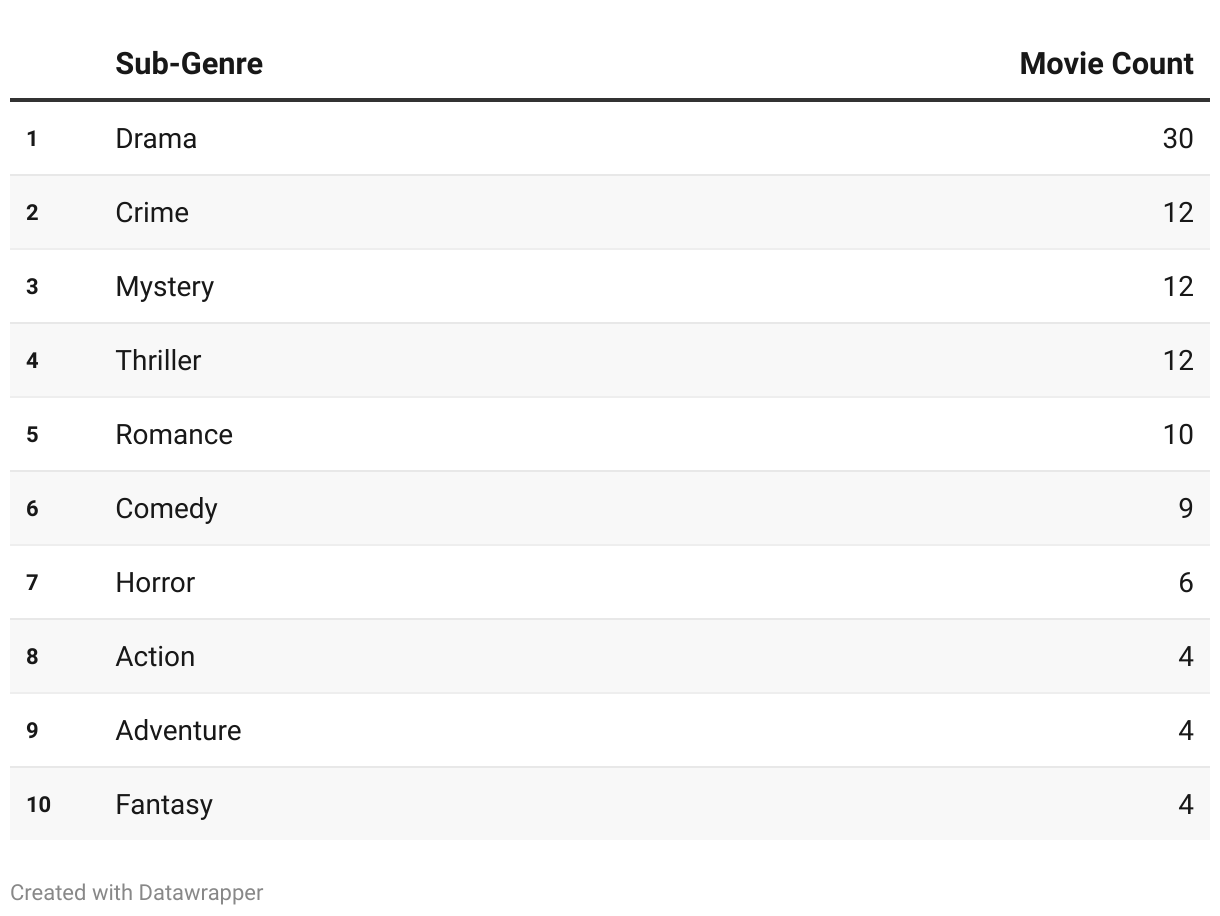The width and height of the screenshot is (1220, 916).
Task: Click Drama's movie count value 30
Action: point(1177,138)
